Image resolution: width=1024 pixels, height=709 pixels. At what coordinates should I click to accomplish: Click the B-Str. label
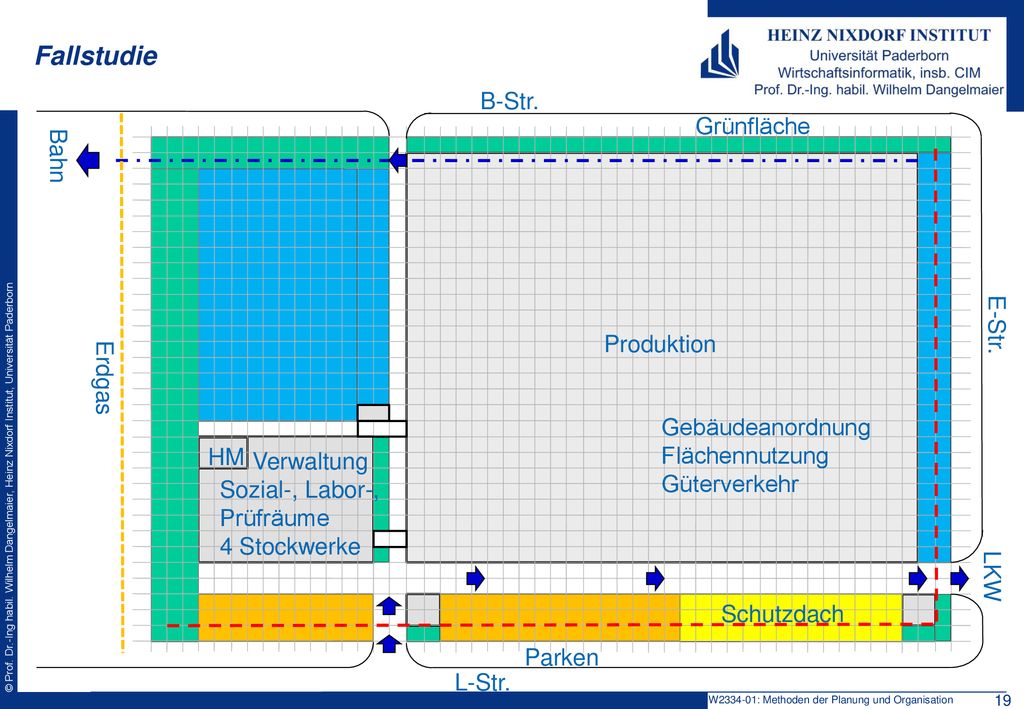509,101
